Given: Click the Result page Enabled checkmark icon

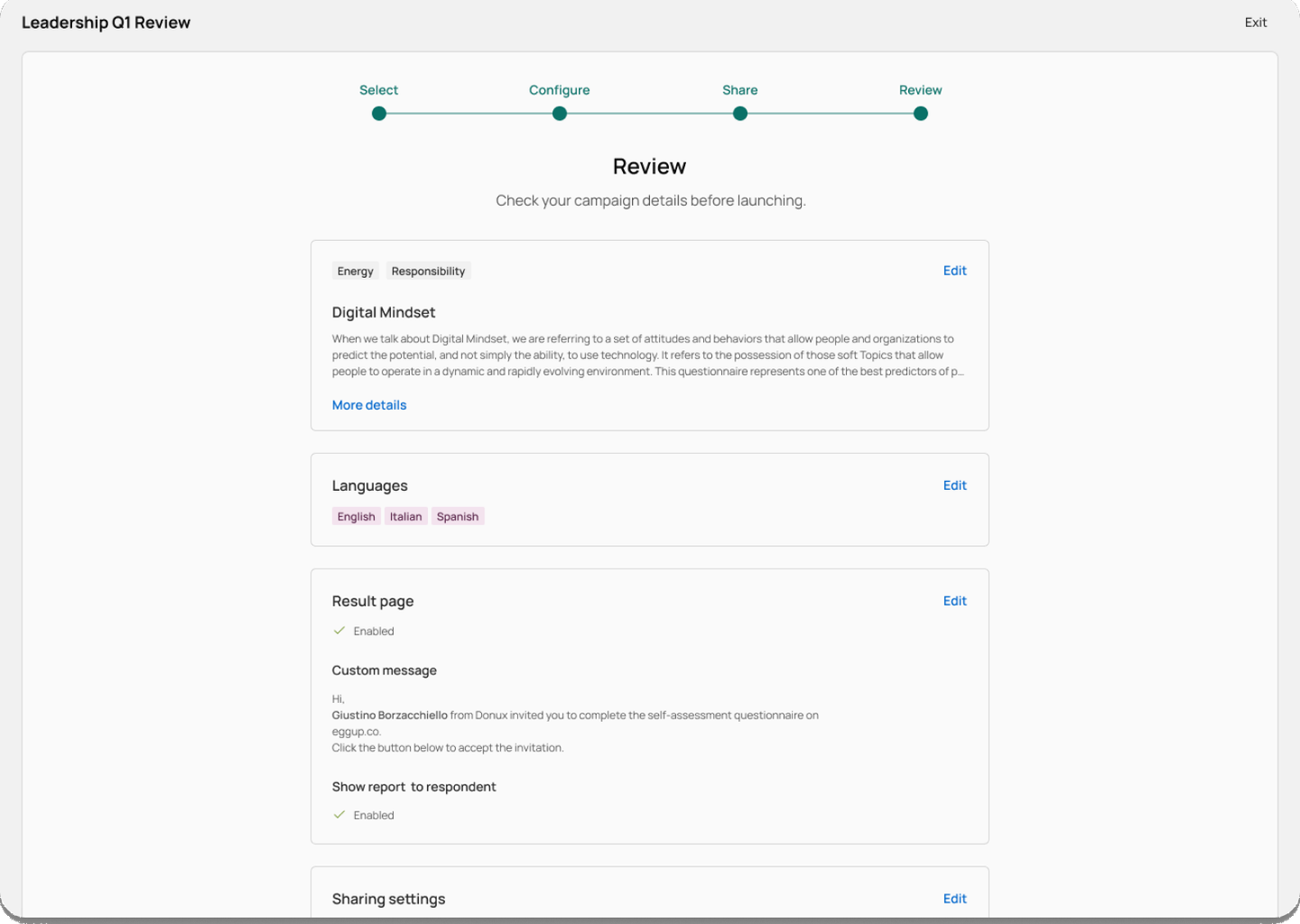Looking at the screenshot, I should pos(339,631).
